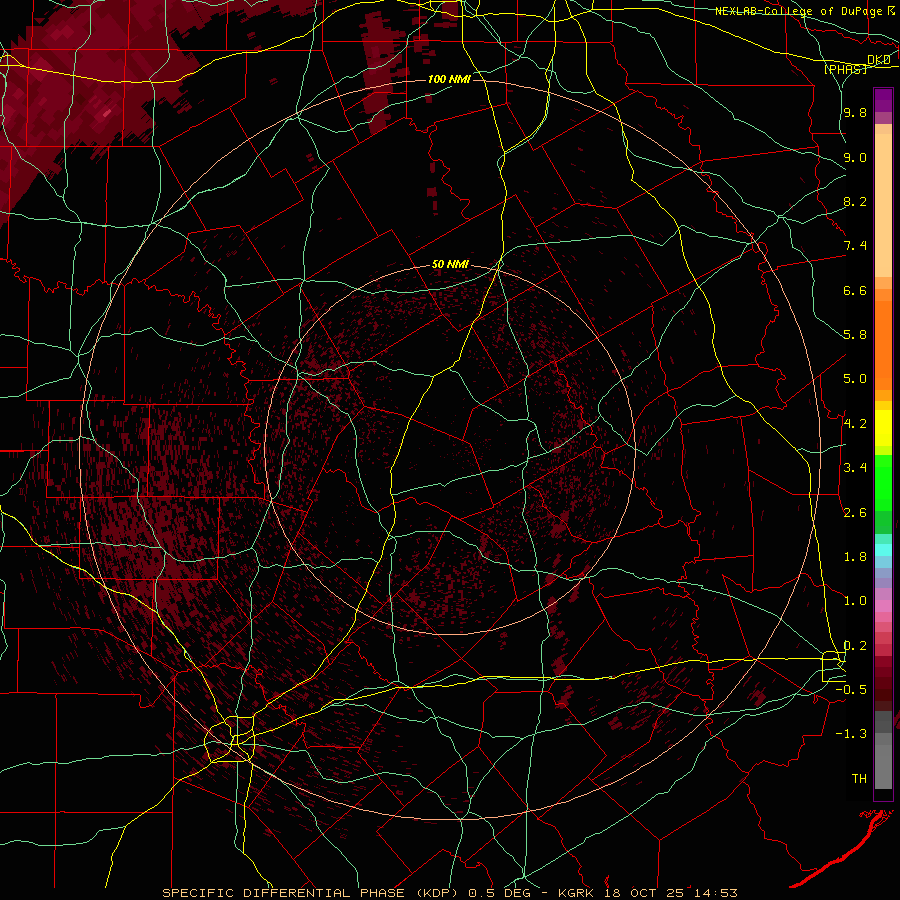Select the 9.0 scale value
Screen dimensions: 900x900
(855, 157)
